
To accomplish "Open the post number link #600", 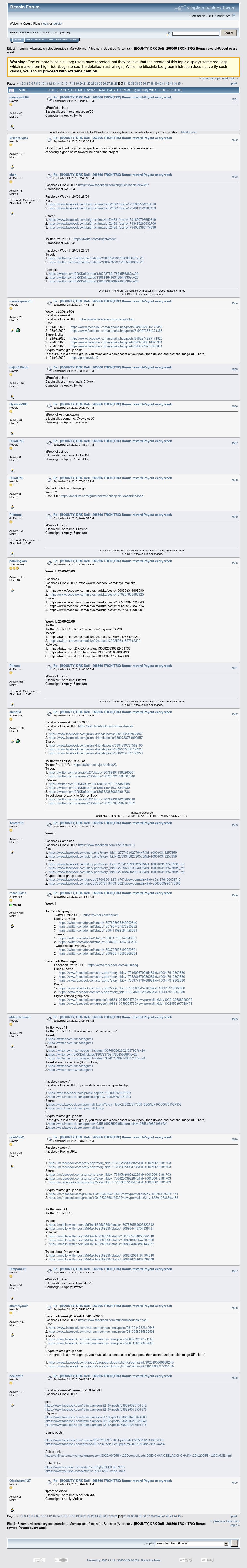I will click(235, 1482).
